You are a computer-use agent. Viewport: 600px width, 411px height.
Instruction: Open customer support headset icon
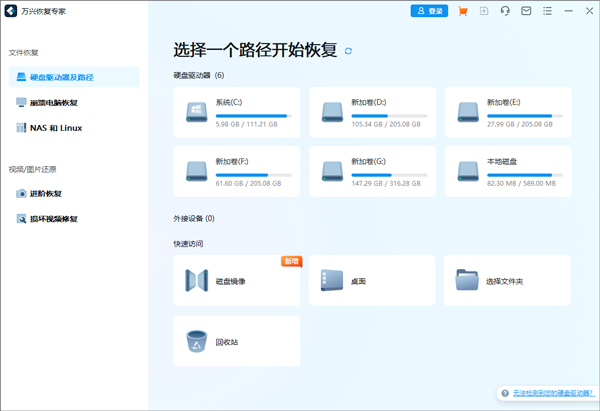(505, 11)
